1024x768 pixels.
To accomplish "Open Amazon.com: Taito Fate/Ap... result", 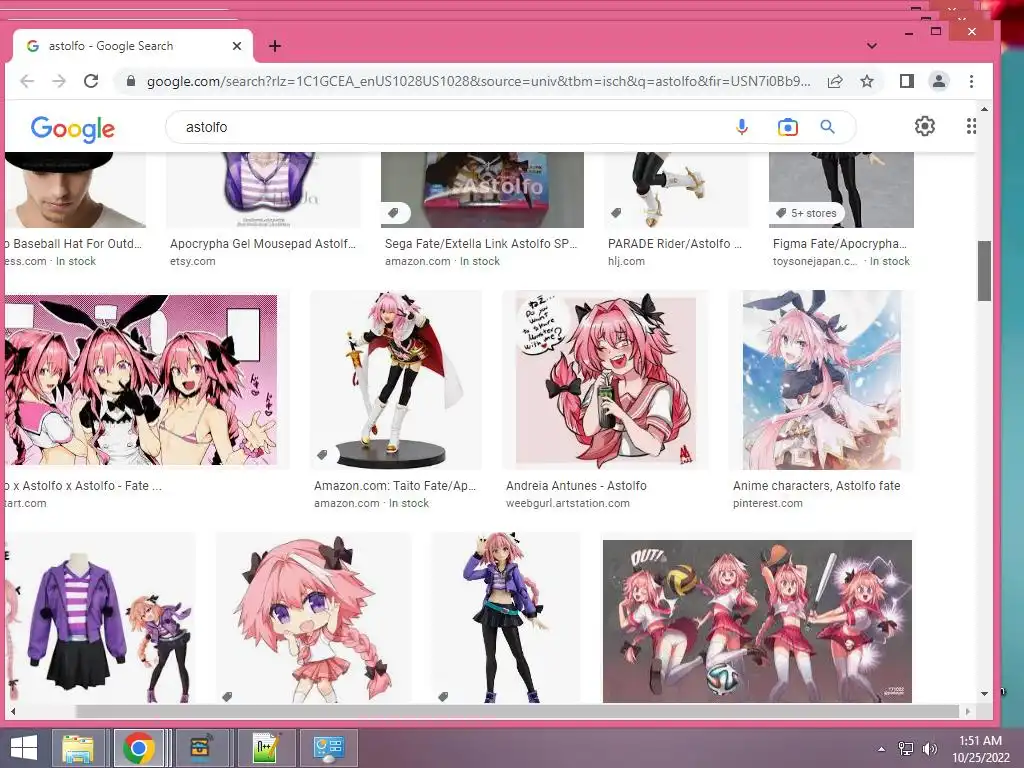I will 395,486.
